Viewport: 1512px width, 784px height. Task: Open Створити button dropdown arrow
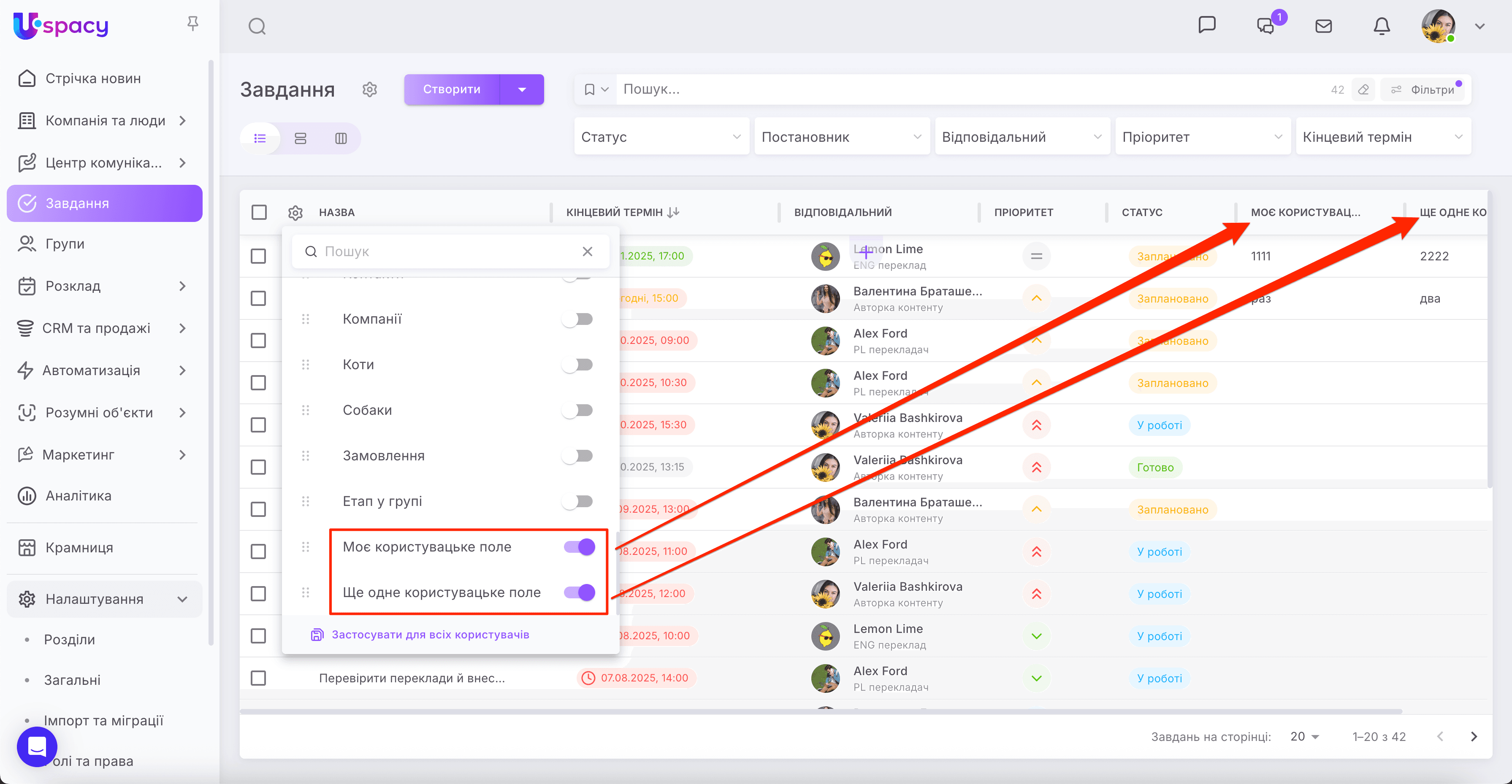click(x=522, y=89)
